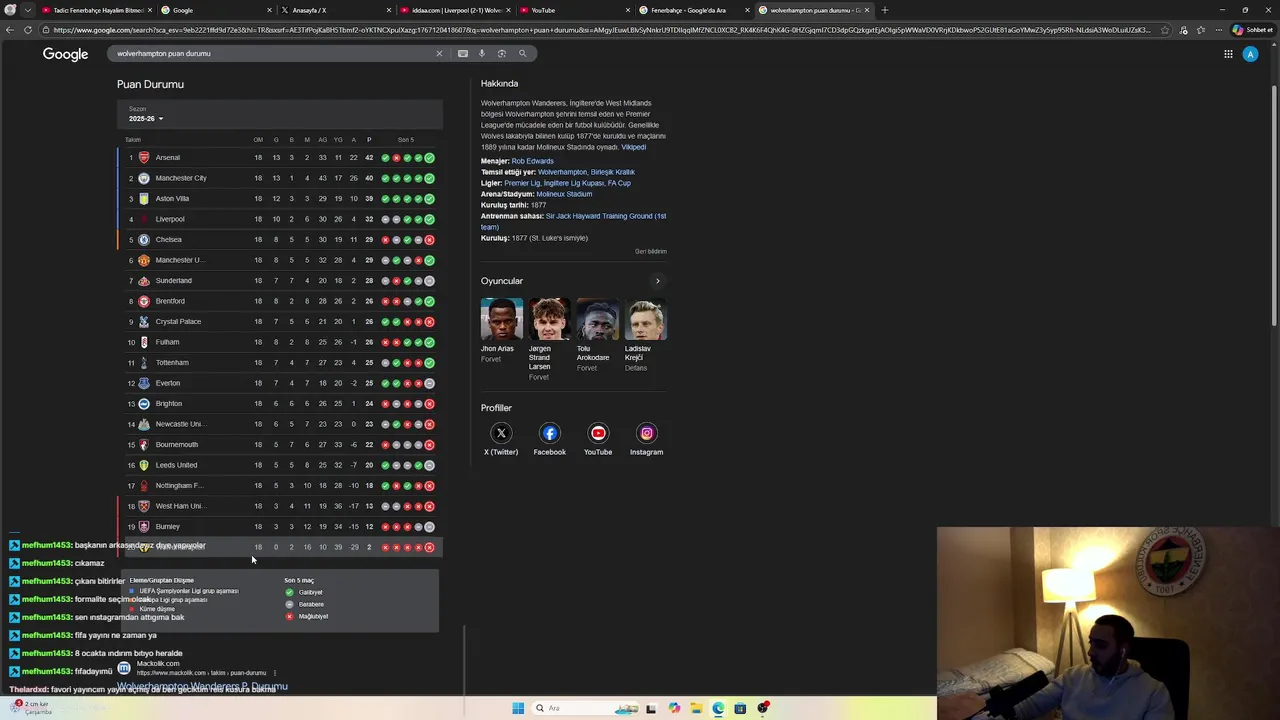Open Copilot from the taskbar
The width and height of the screenshot is (1280, 720).
coord(674,708)
